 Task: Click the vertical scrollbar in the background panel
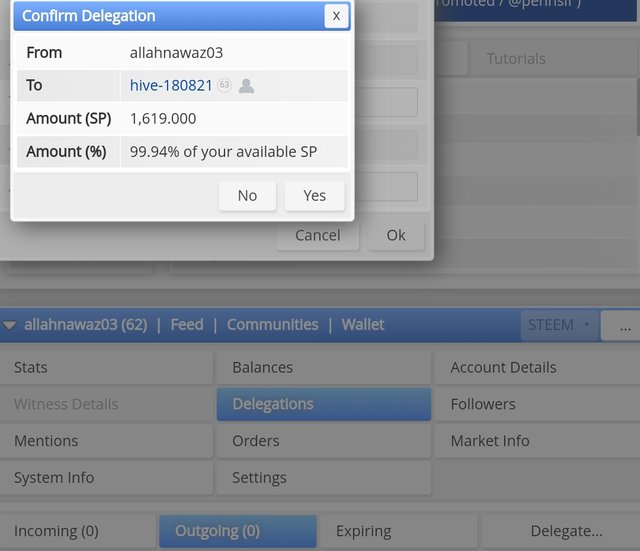click(638, 106)
